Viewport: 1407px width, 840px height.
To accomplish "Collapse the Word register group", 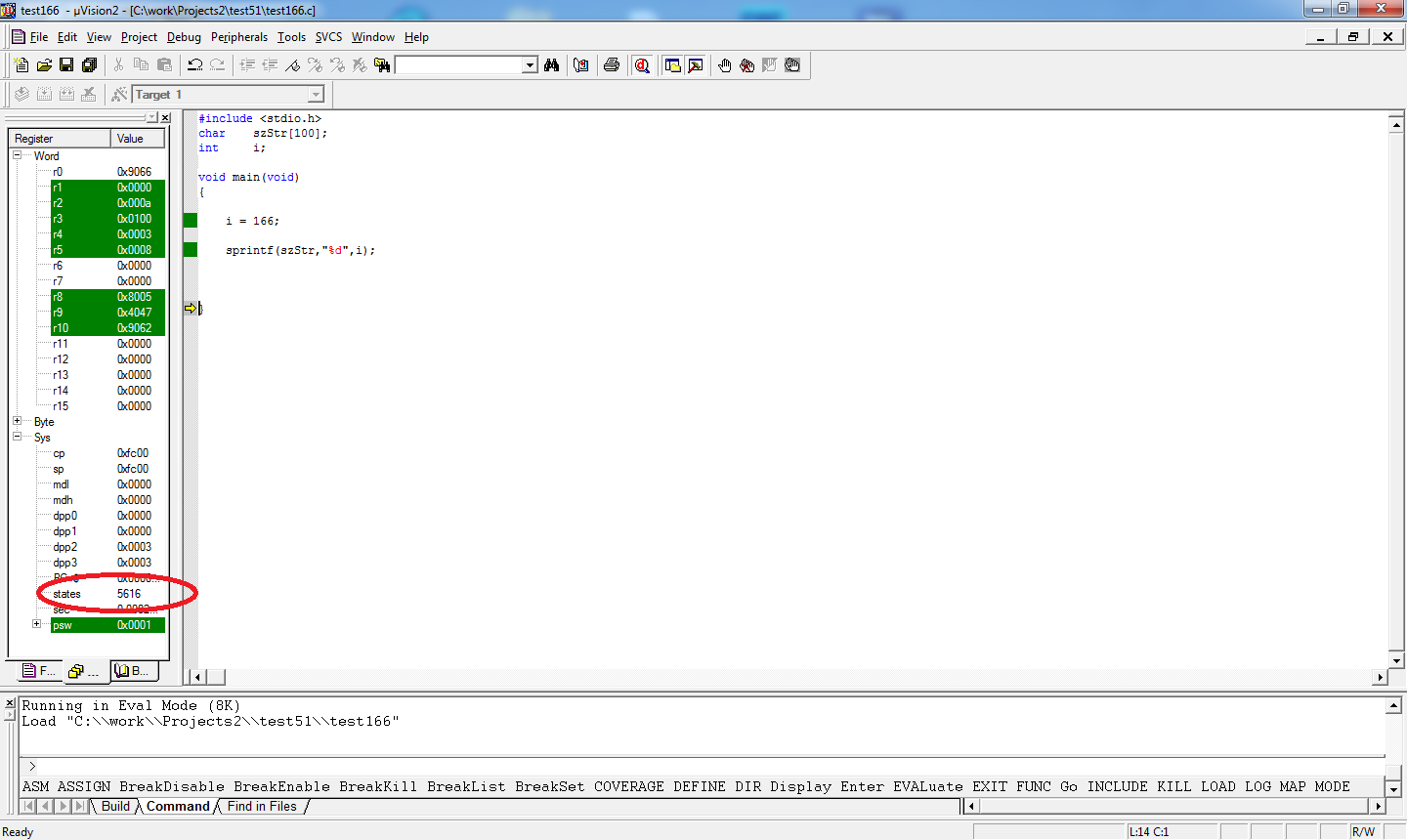I will click(17, 155).
